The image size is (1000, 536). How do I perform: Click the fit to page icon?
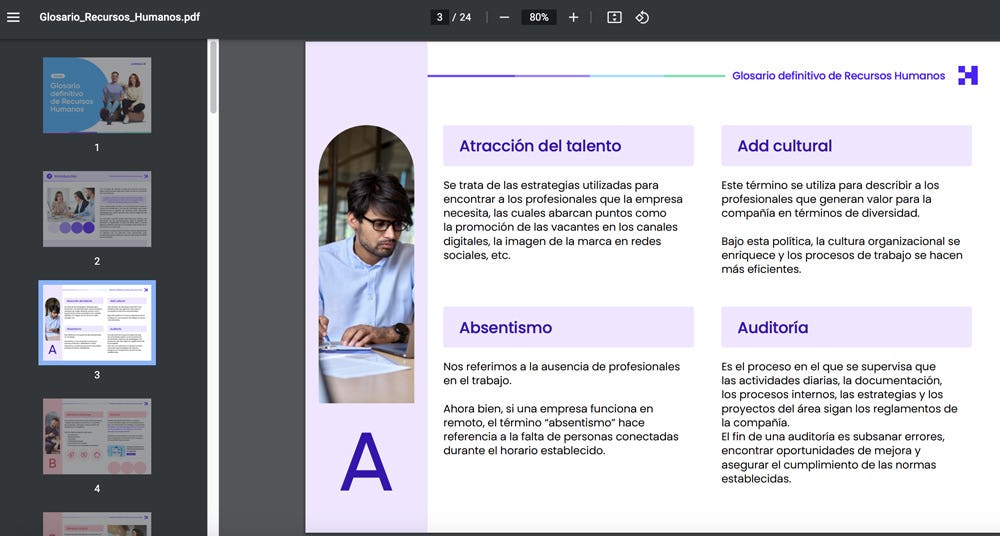[x=614, y=17]
